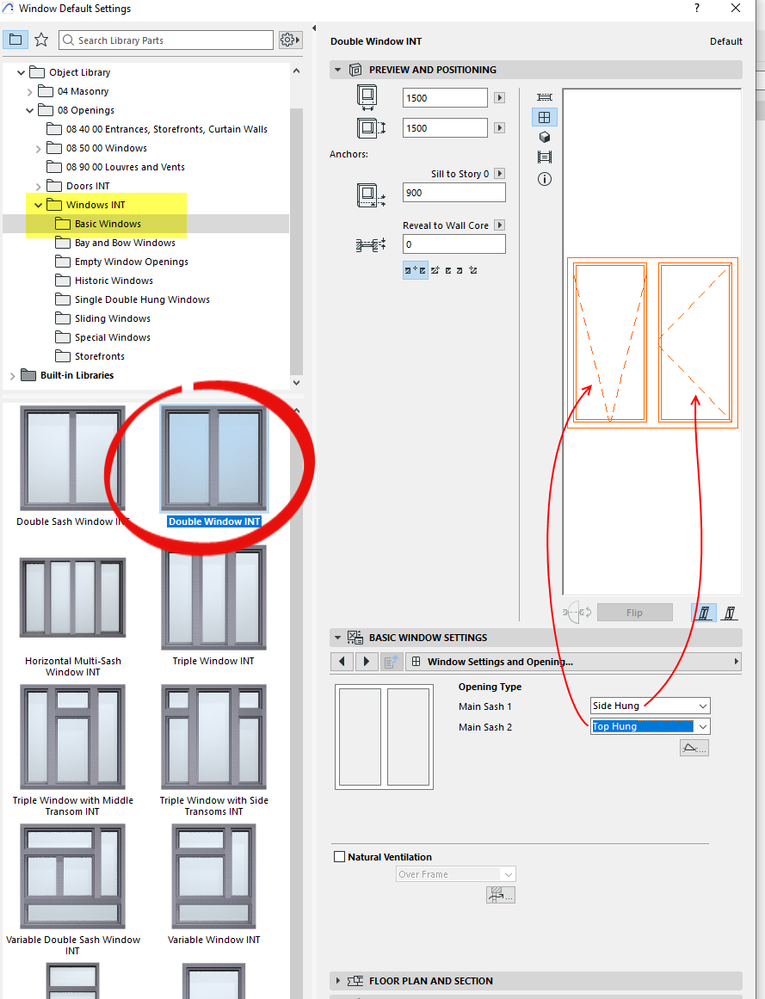The image size is (765, 999).
Task: Select the Historic Windows folder
Action: [x=113, y=280]
